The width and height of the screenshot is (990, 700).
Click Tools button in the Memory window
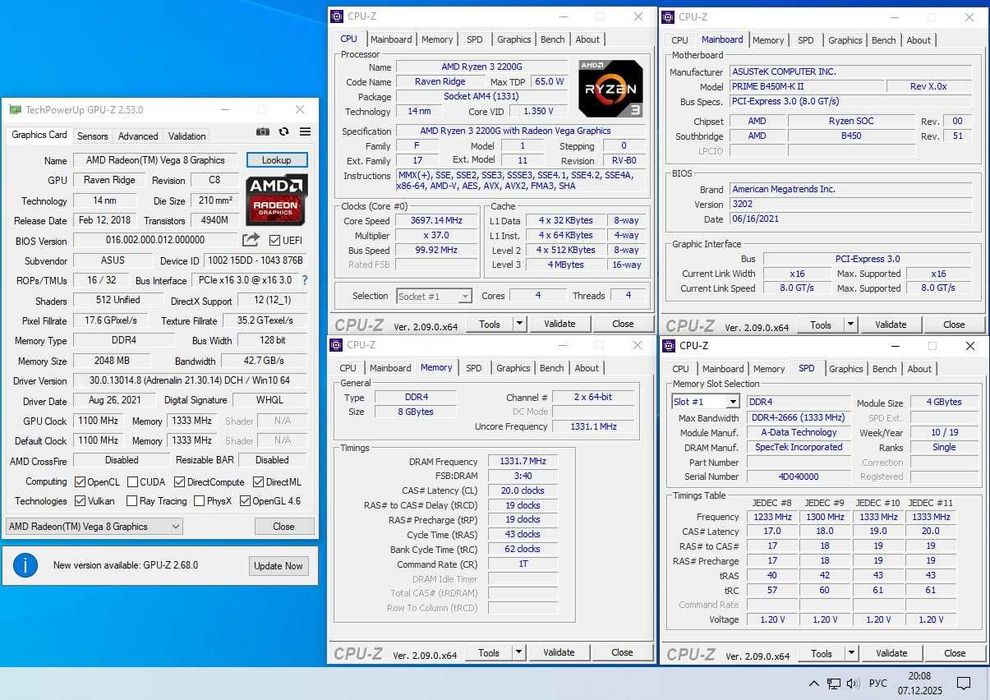click(x=489, y=652)
